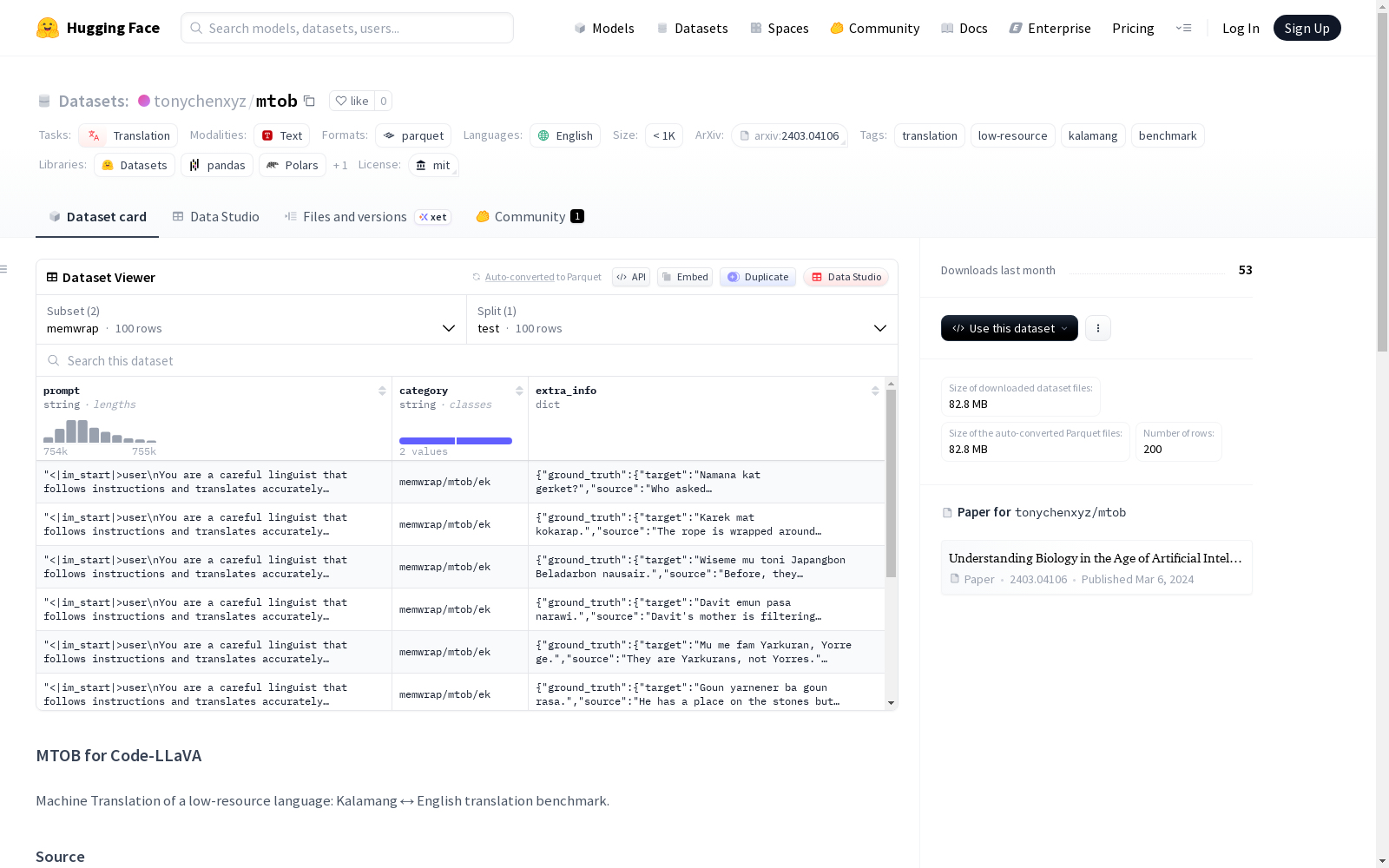Focus the Search this dataset field
1389x868 pixels.
[467, 360]
